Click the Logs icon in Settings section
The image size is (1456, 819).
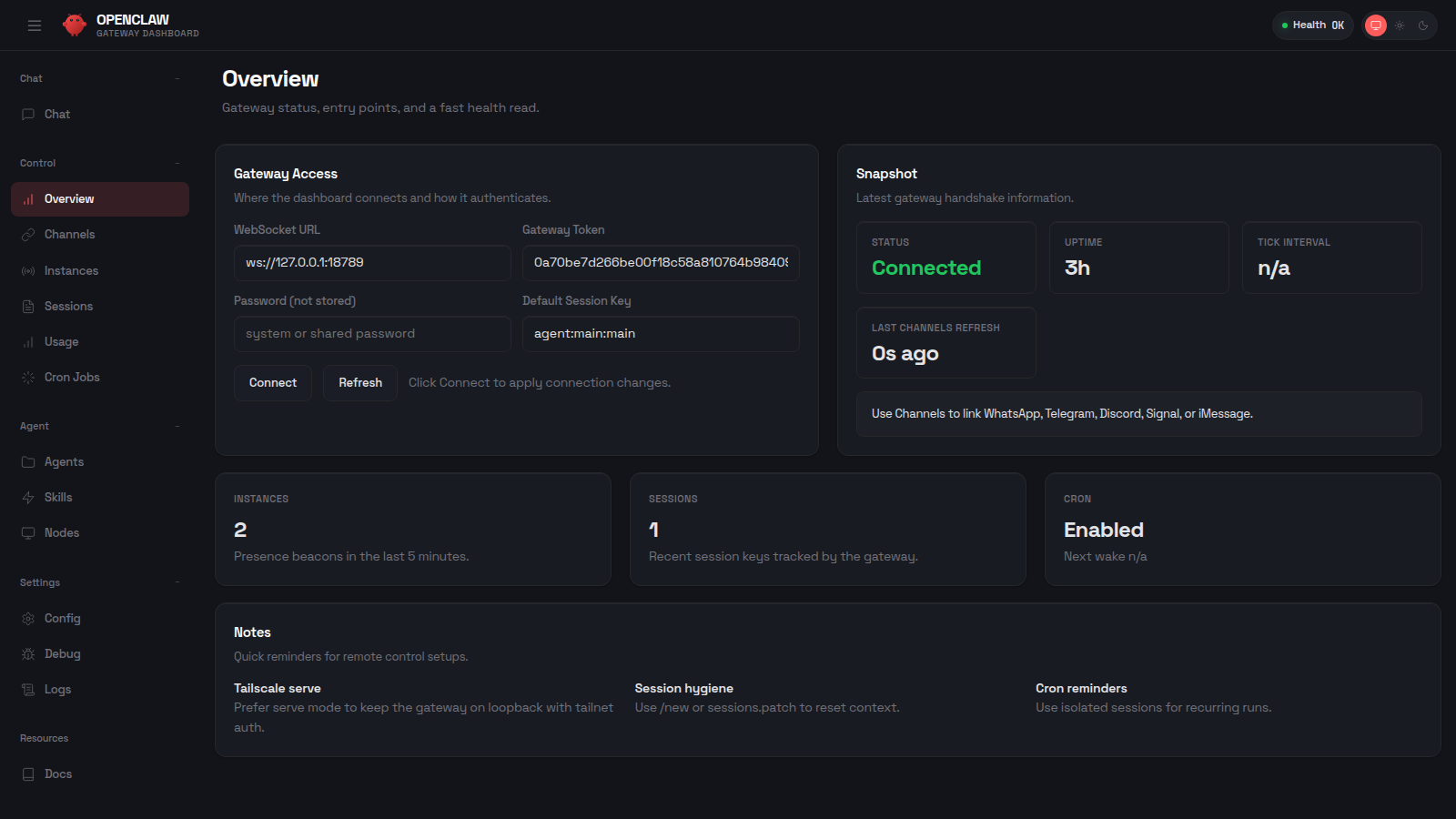[28, 689]
